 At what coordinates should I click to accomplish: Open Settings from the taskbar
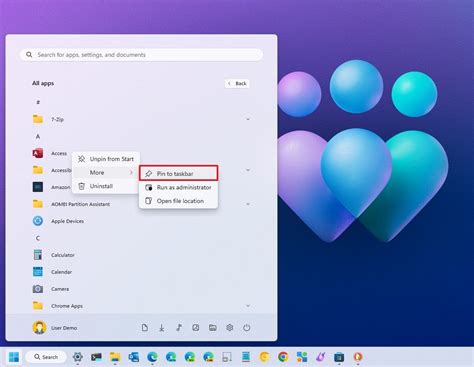78,357
